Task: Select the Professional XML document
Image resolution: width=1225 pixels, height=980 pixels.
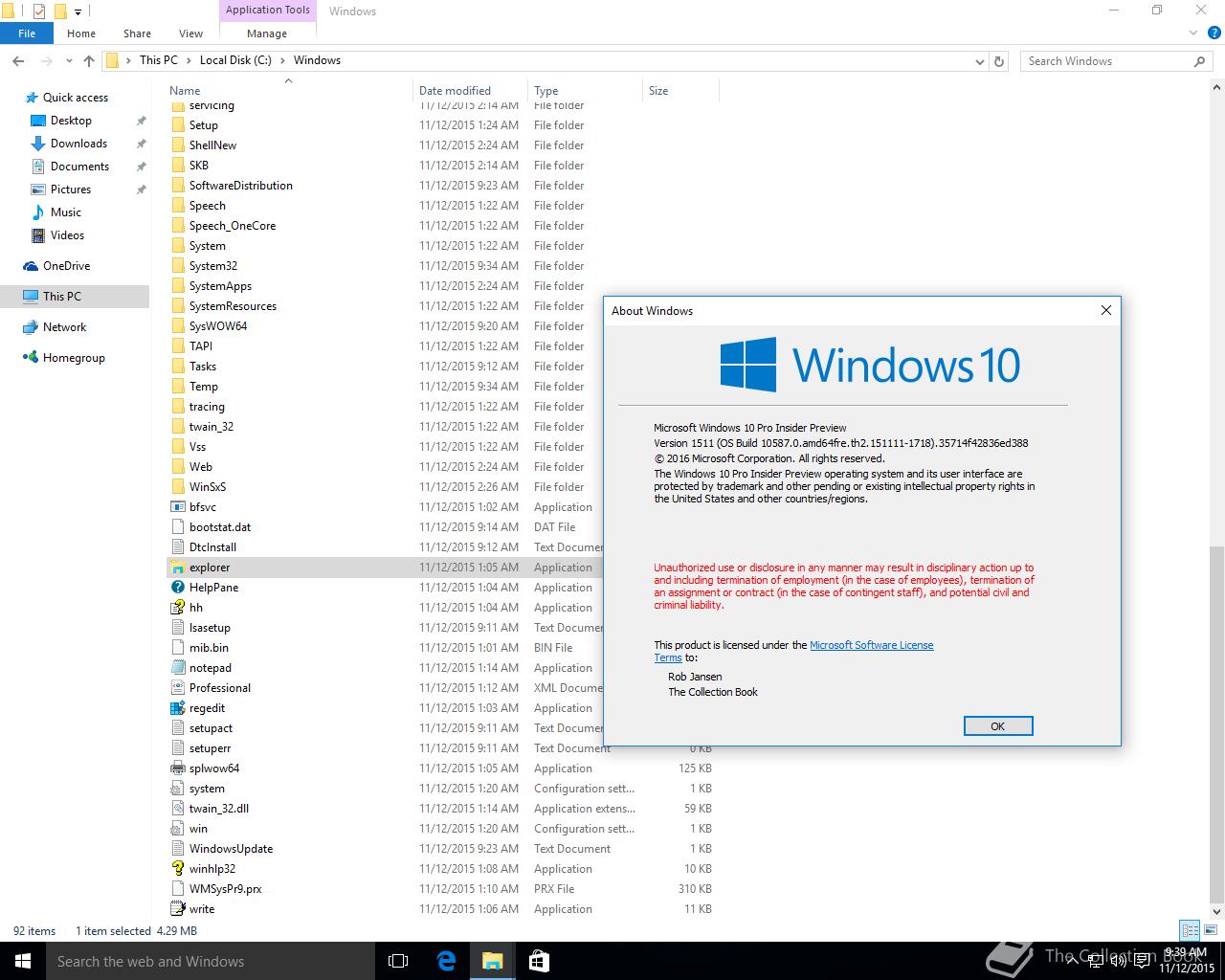Action: click(220, 688)
